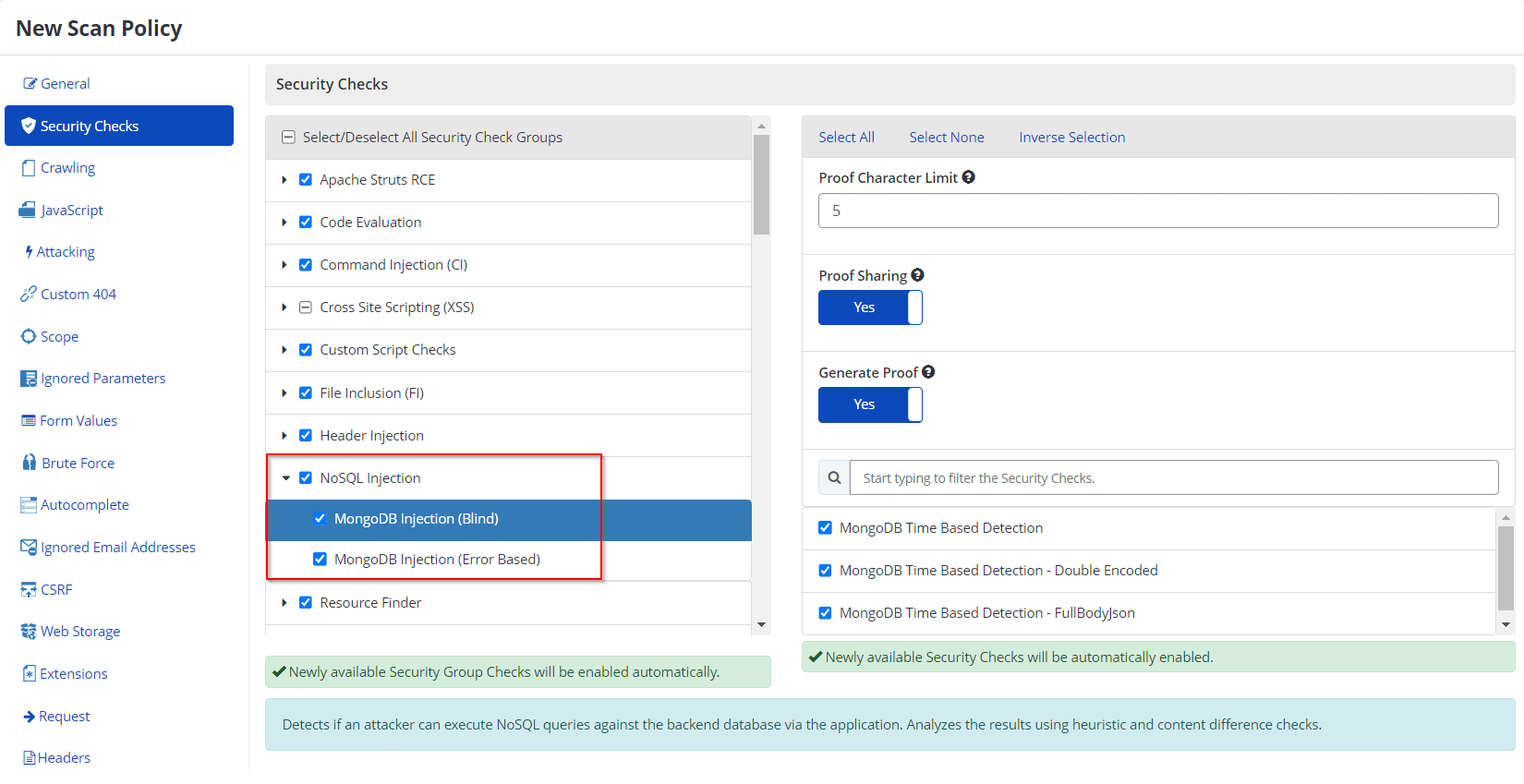Click the security check groups scrollbar thumb
The width and height of the screenshot is (1524, 784).
pos(761,185)
